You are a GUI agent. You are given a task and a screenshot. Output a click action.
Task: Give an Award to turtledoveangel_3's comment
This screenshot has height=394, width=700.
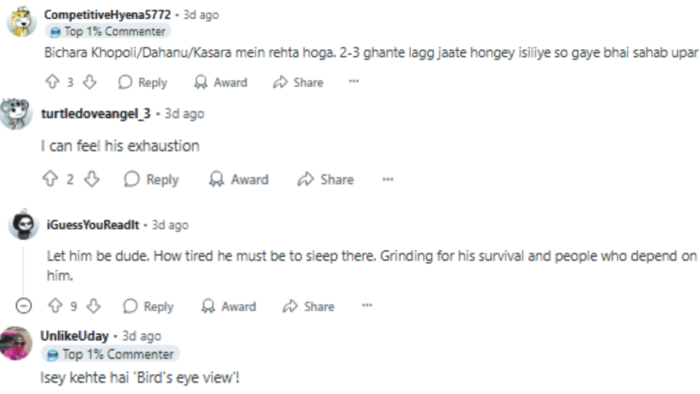(238, 179)
